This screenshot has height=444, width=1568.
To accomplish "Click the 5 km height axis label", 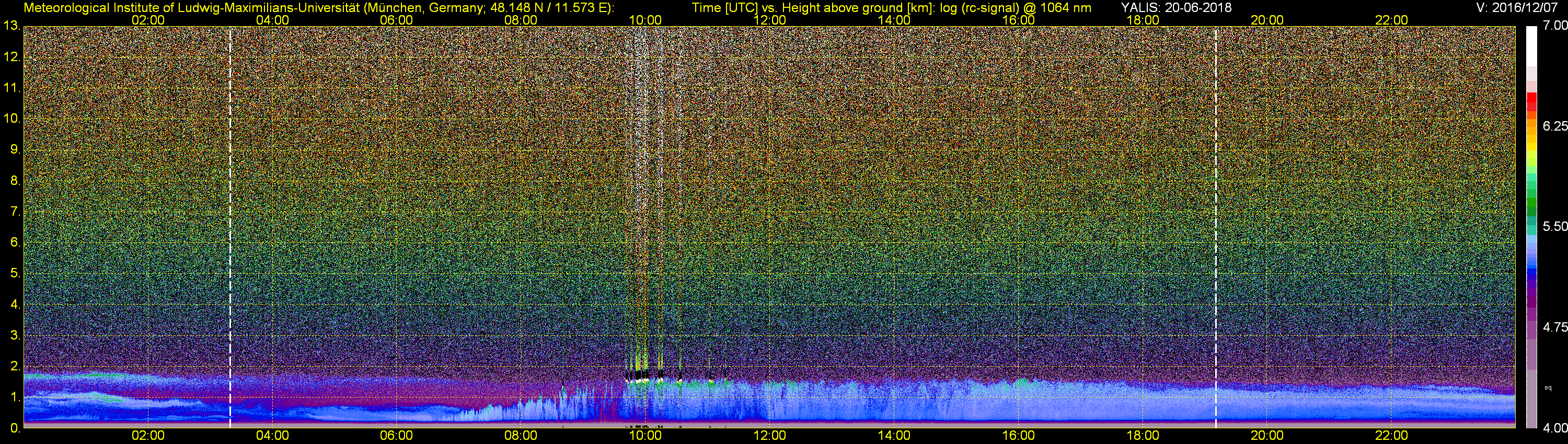I will (x=15, y=274).
